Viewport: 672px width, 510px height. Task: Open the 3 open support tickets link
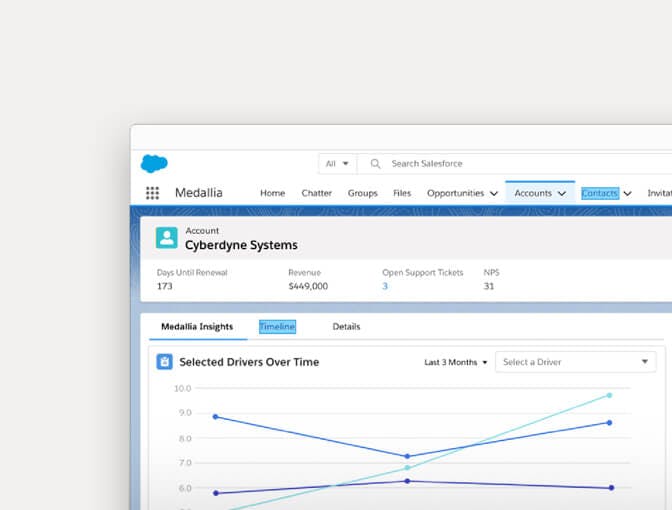click(385, 286)
